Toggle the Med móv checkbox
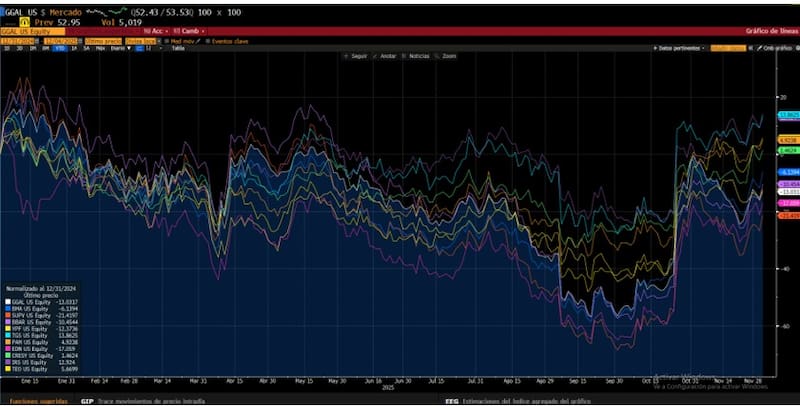Image resolution: width=800 pixels, height=407 pixels. point(167,41)
